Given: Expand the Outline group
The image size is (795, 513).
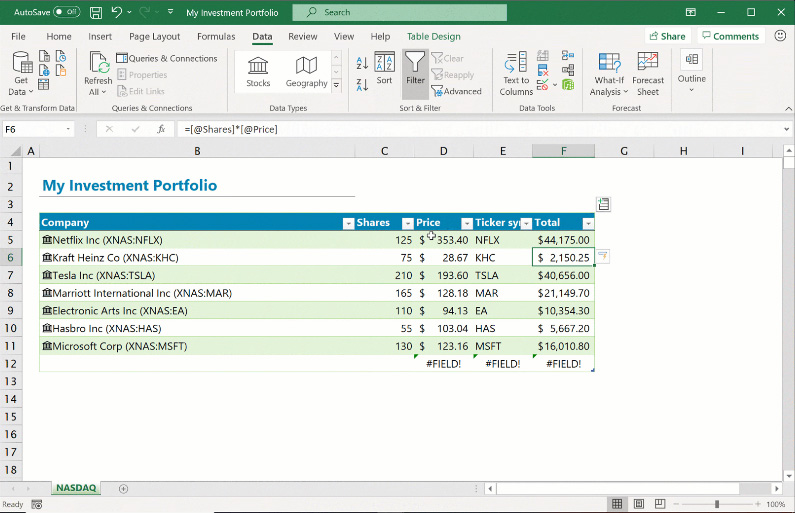Looking at the screenshot, I should pos(692,71).
